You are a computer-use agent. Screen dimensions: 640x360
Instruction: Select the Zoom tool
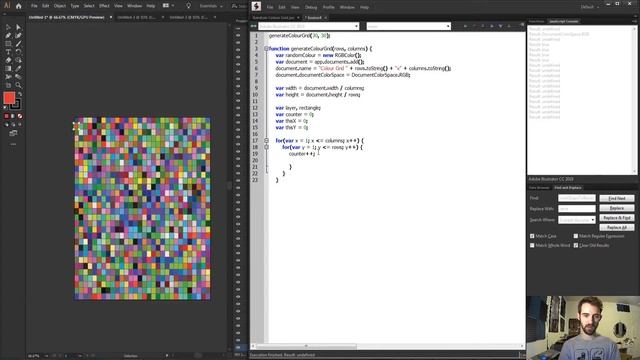coord(18,85)
